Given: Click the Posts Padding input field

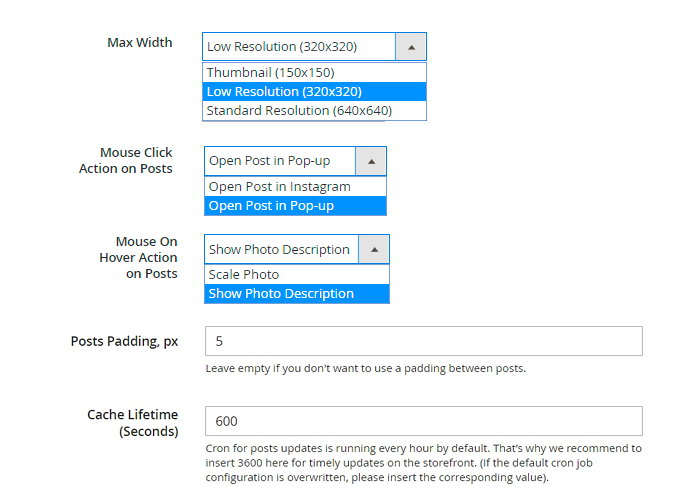Looking at the screenshot, I should coord(423,341).
